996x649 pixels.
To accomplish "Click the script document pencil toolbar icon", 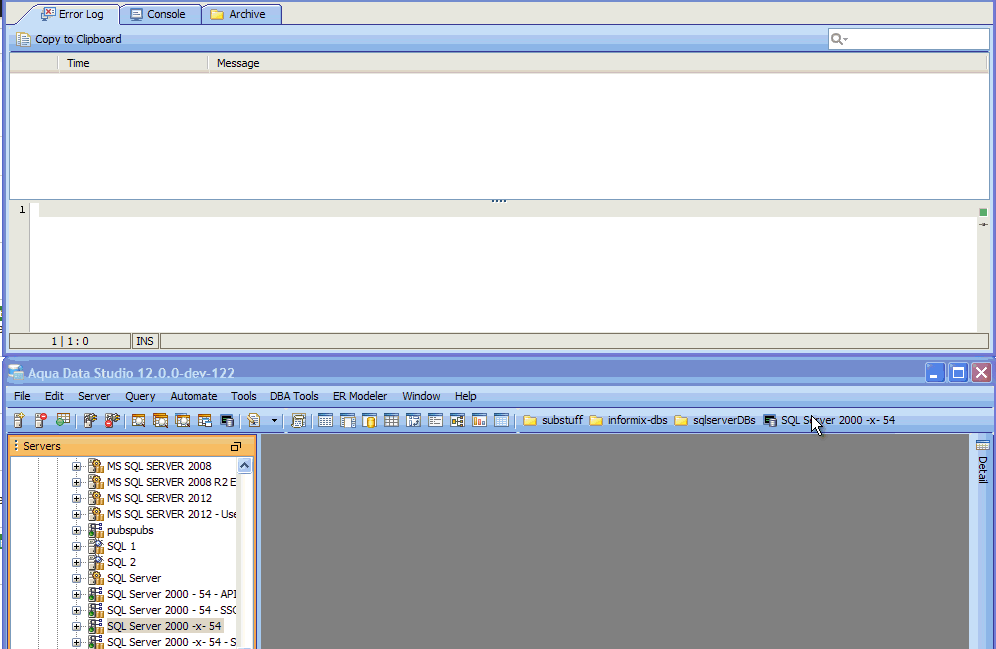I will [254, 420].
